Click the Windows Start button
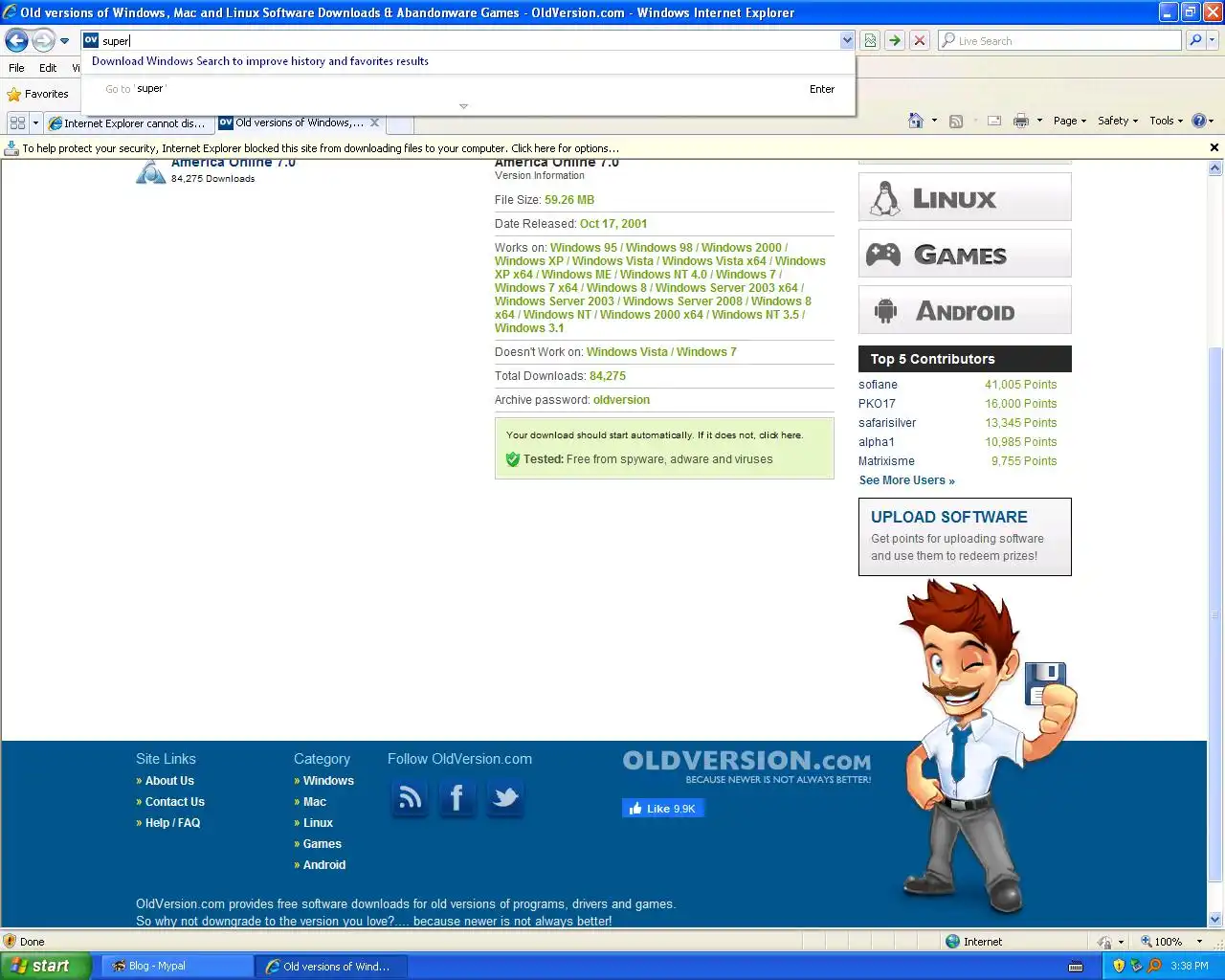1225x980 pixels. (x=45, y=966)
